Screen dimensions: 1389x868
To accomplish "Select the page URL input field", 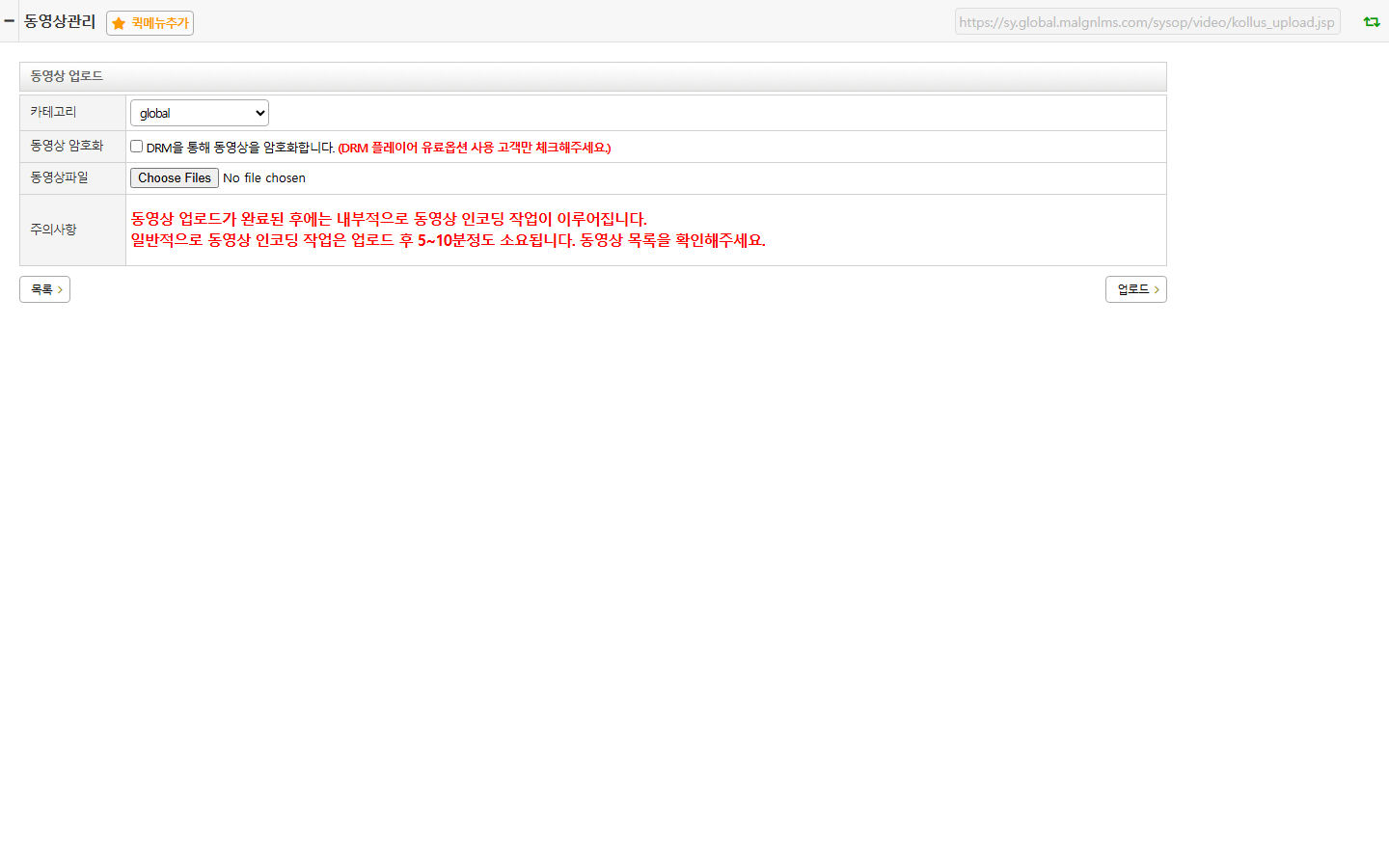I will pyautogui.click(x=1147, y=22).
